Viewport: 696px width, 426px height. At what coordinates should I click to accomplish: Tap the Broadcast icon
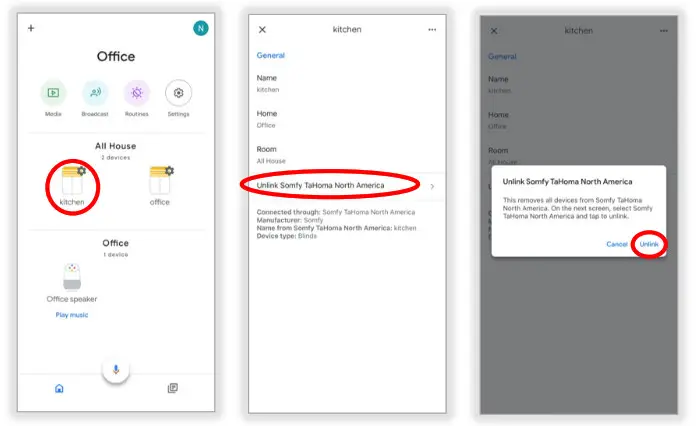95,93
